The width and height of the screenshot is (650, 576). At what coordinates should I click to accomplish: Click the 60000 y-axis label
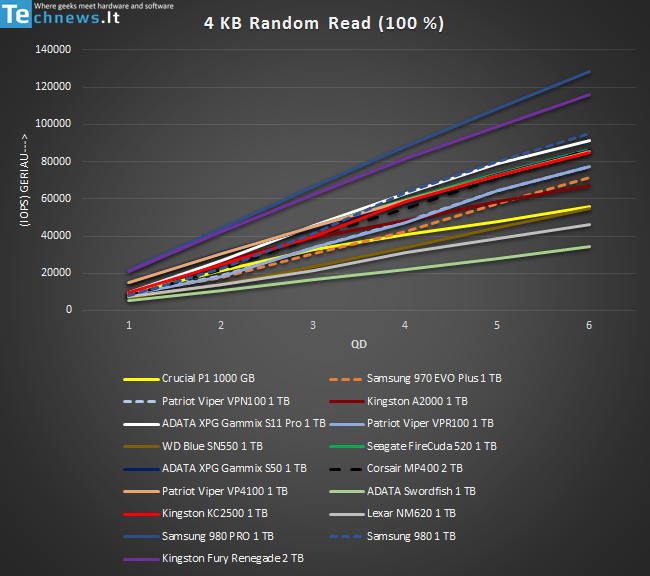(x=56, y=198)
